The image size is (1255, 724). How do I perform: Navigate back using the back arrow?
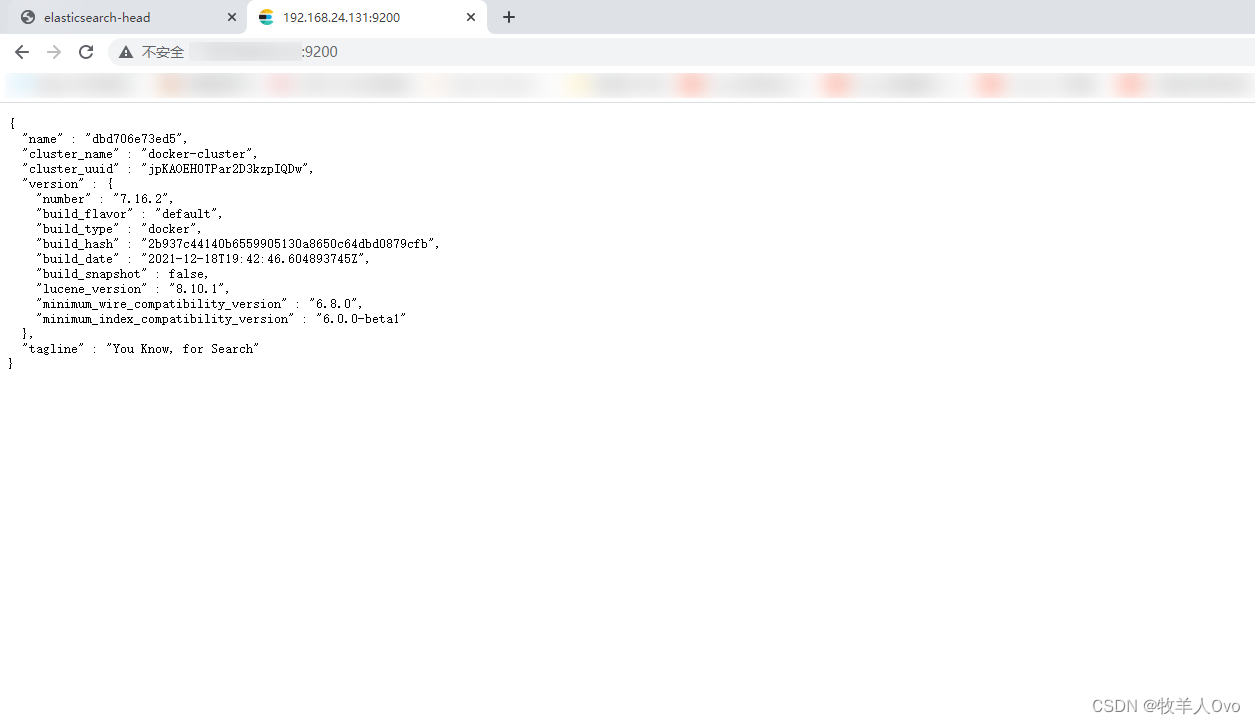[21, 51]
